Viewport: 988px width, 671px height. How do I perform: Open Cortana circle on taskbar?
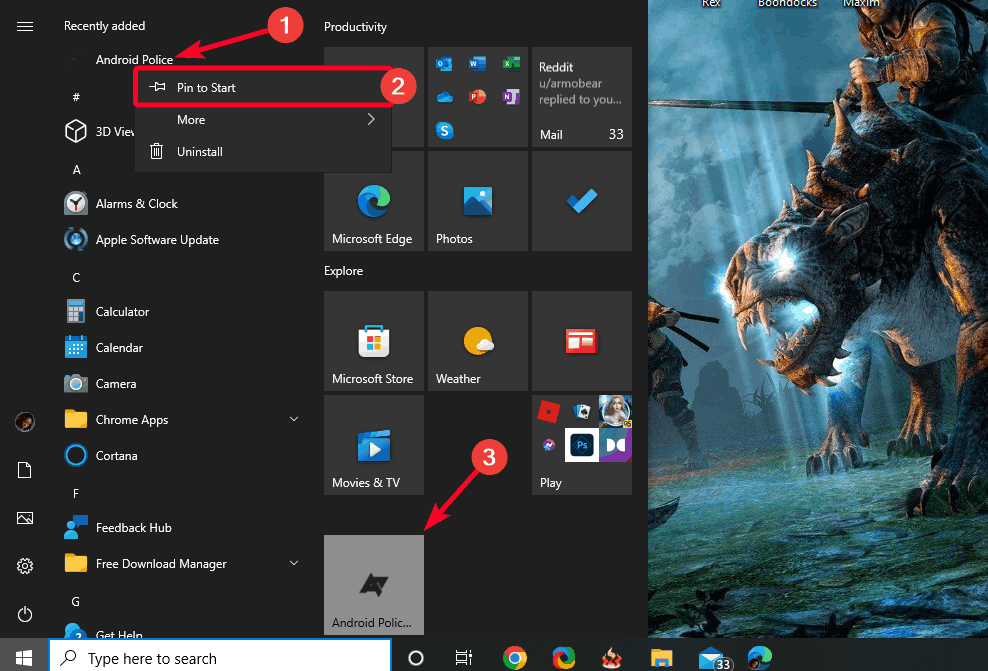click(x=416, y=658)
